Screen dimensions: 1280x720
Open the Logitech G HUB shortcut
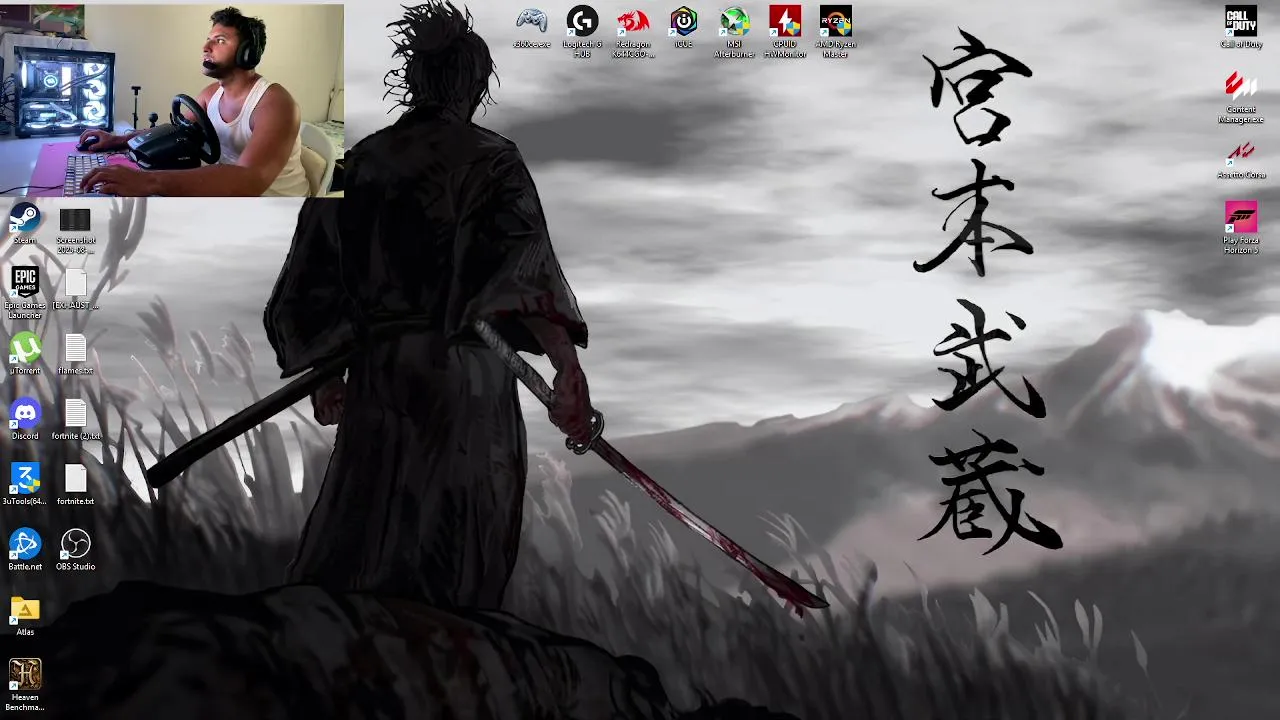click(582, 32)
